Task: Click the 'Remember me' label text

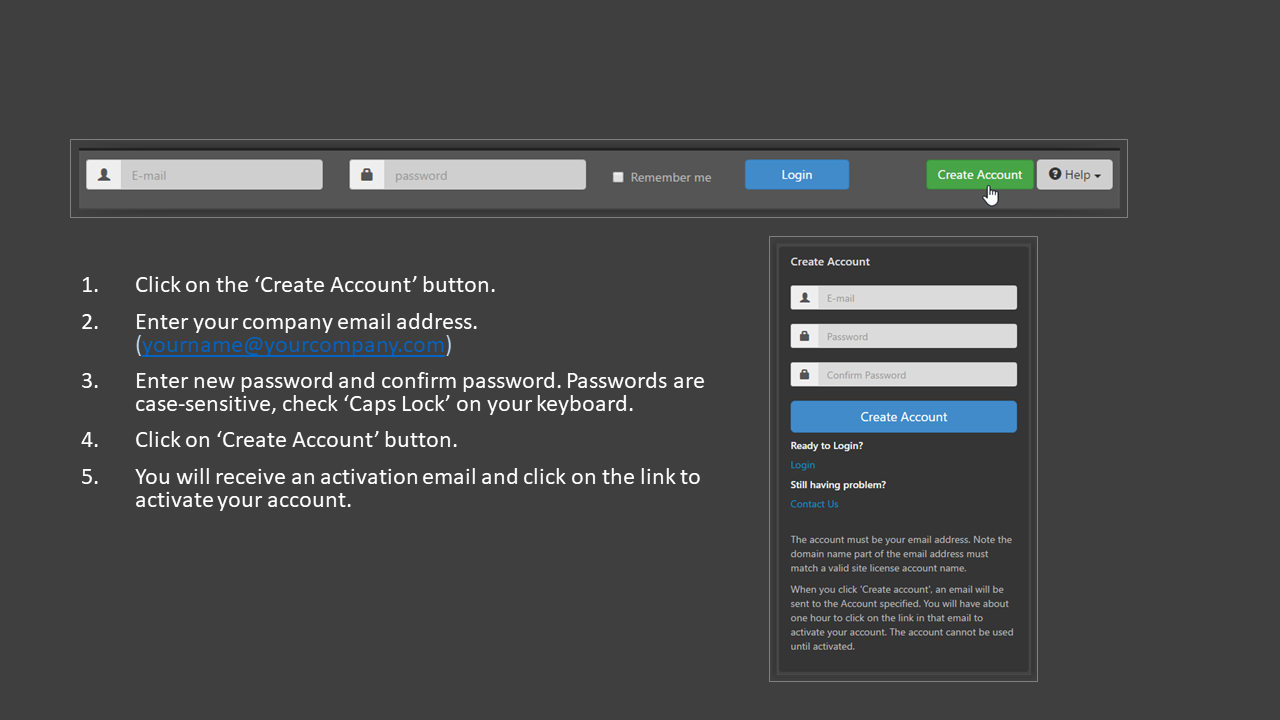Action: [x=671, y=177]
